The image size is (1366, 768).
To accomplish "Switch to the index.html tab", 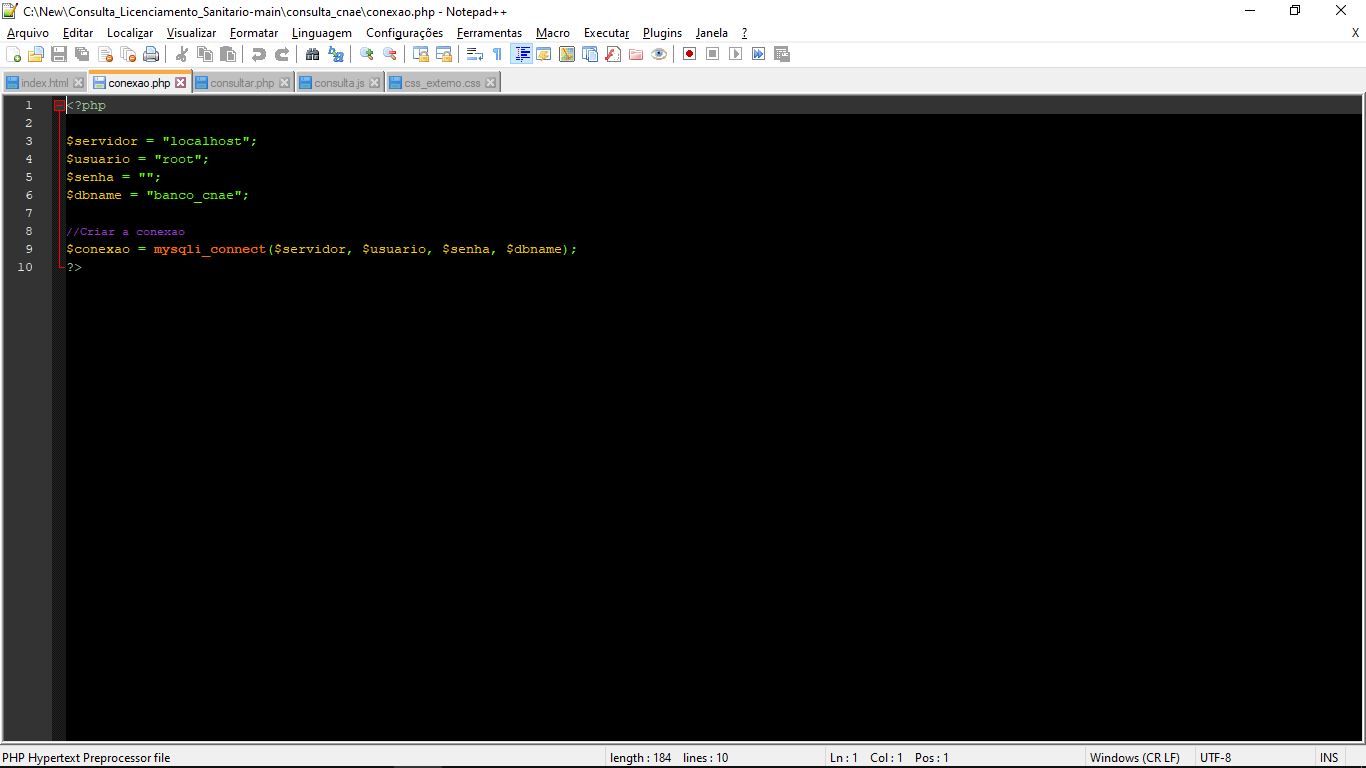I will 45,83.
